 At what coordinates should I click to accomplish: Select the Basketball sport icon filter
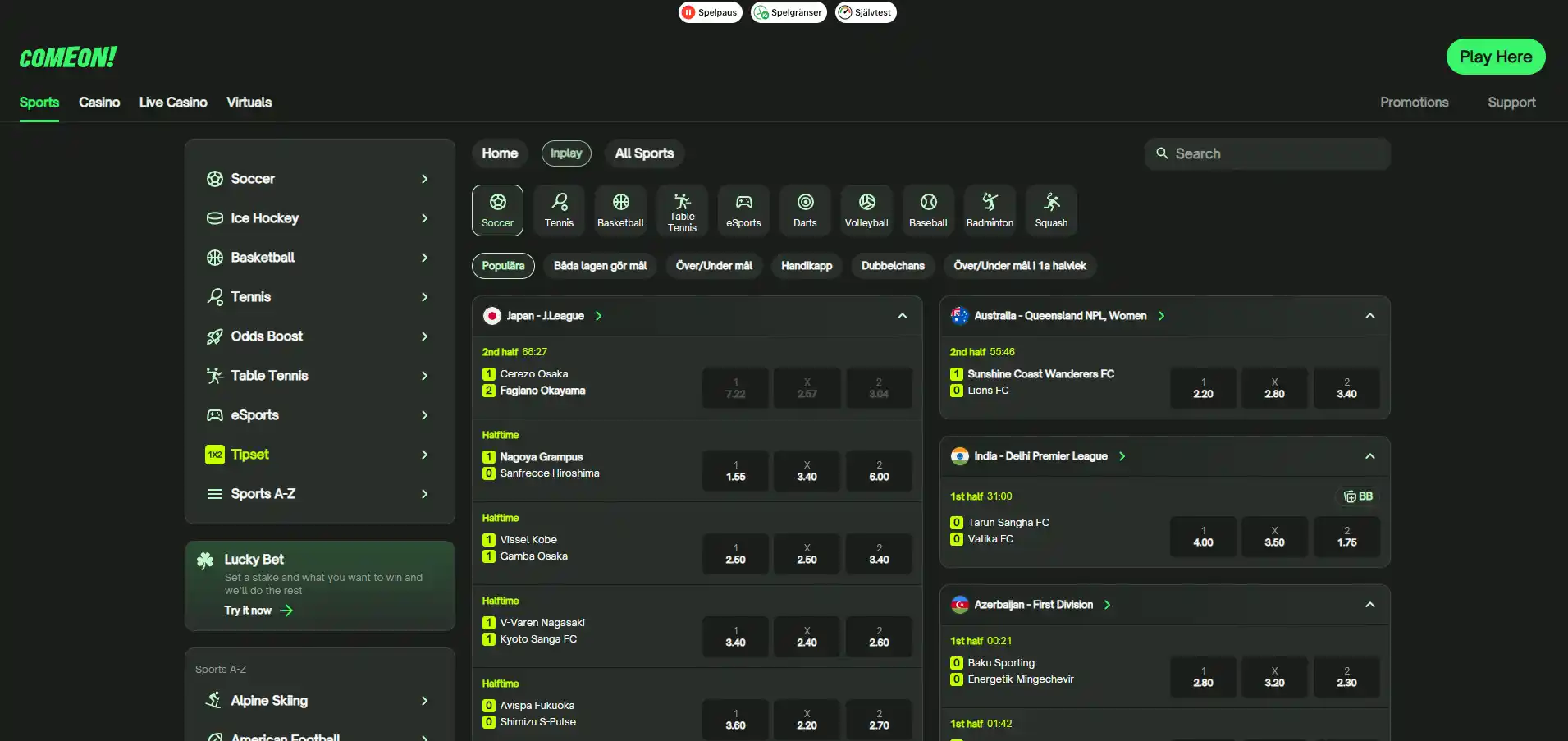(620, 210)
